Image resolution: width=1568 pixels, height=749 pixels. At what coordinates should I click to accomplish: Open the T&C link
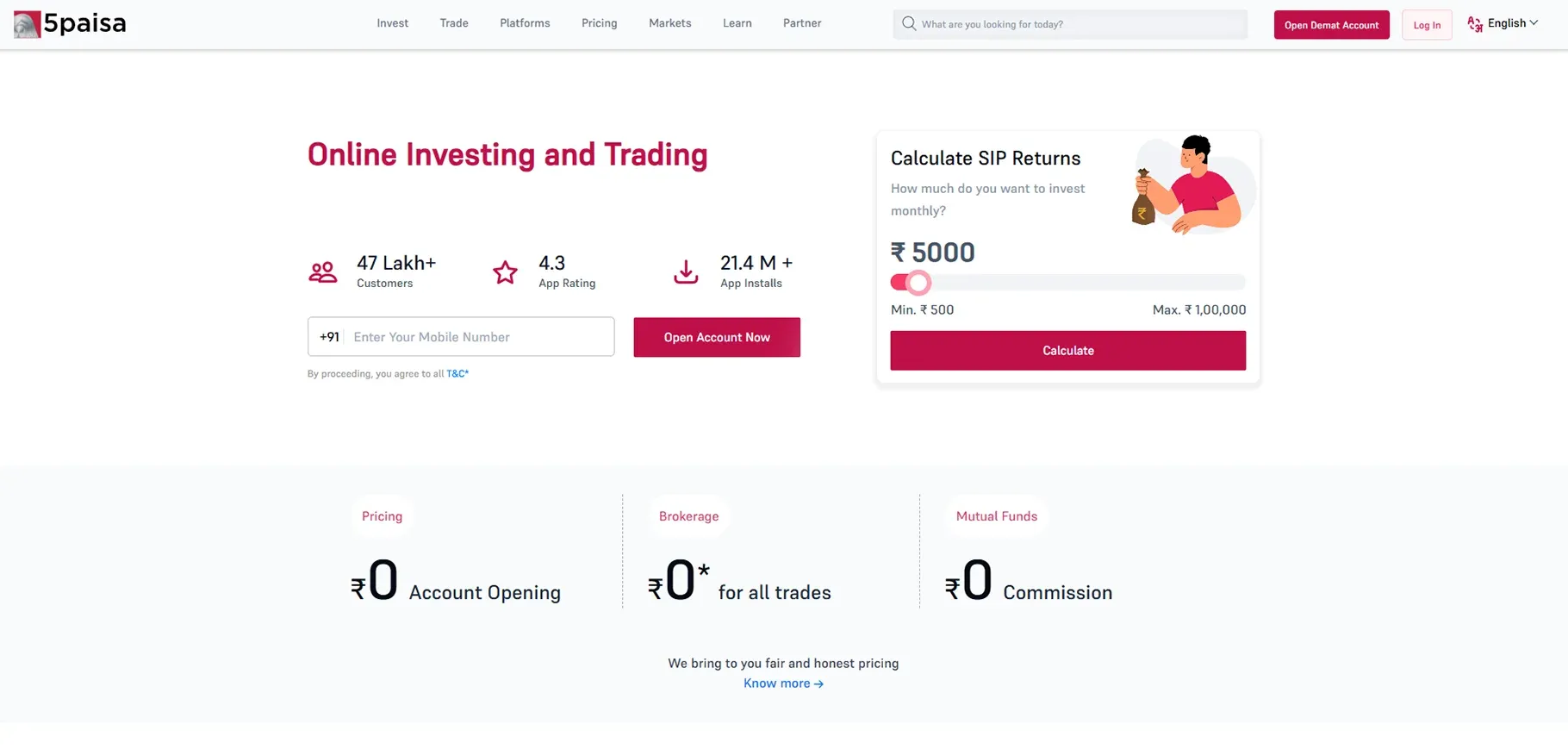tap(457, 374)
